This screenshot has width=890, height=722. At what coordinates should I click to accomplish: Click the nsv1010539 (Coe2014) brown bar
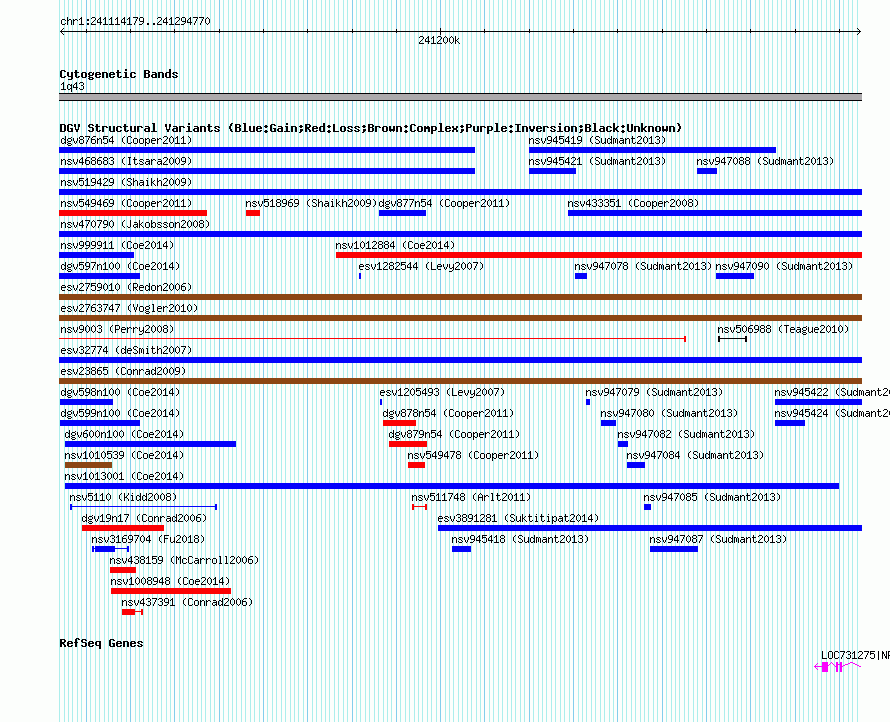click(88, 465)
